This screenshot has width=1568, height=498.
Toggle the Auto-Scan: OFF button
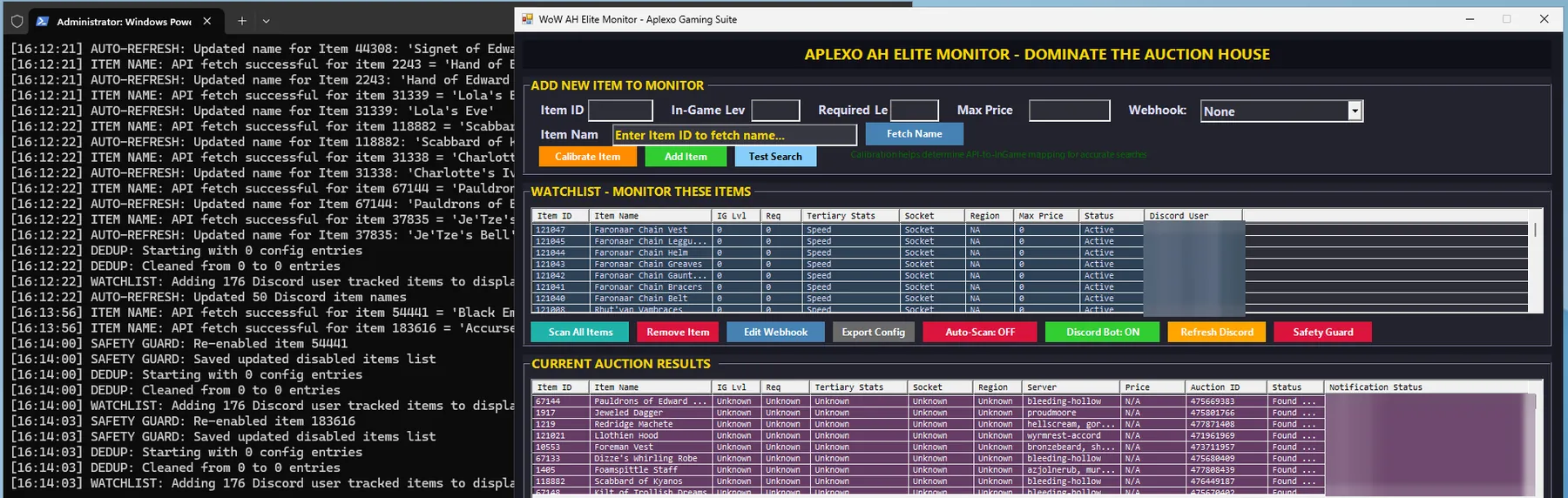tap(980, 332)
